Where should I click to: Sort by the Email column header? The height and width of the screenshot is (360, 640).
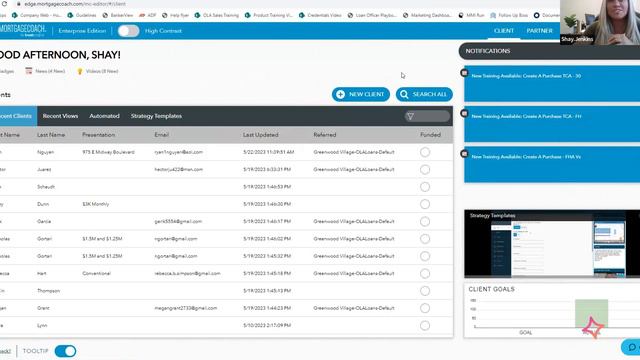click(162, 135)
